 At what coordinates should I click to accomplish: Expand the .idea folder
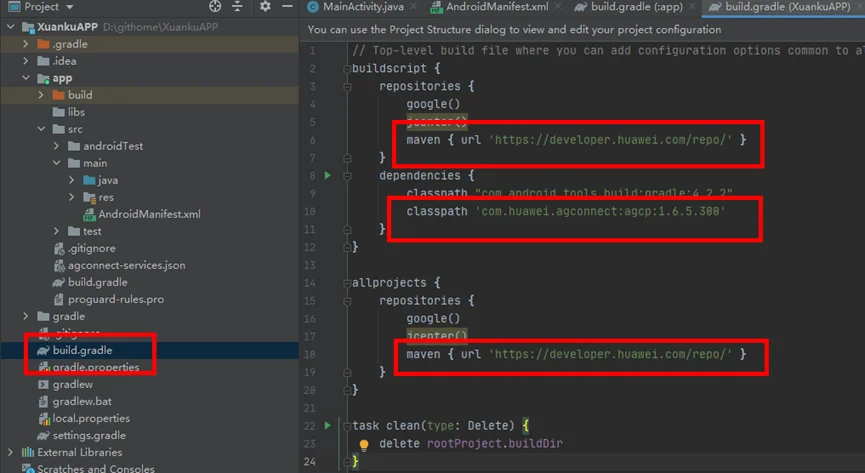pyautogui.click(x=25, y=61)
